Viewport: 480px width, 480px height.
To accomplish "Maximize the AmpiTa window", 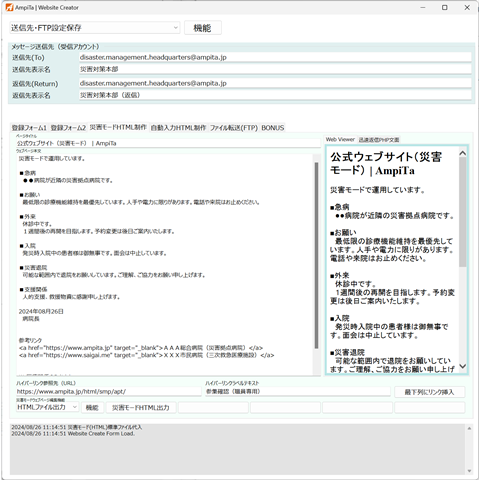I will [x=445, y=7].
